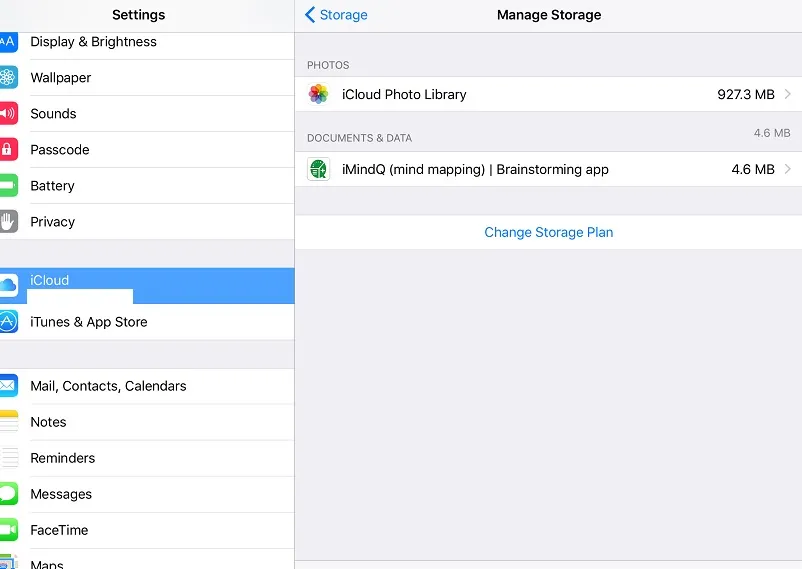
Task: Tap the iMindQ app icon
Action: coord(318,169)
